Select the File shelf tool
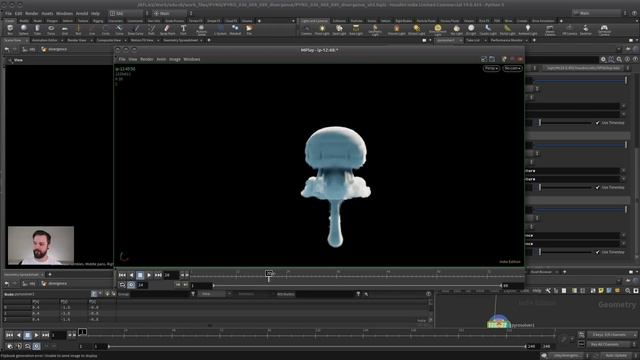 (249, 29)
